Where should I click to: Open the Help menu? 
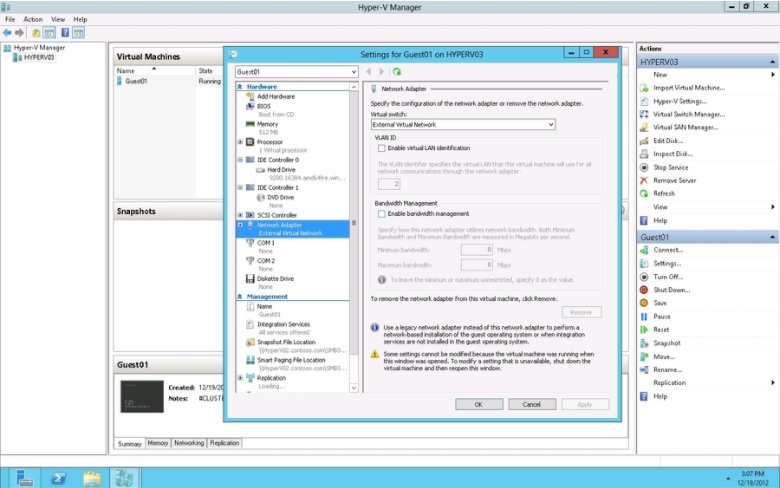point(80,19)
